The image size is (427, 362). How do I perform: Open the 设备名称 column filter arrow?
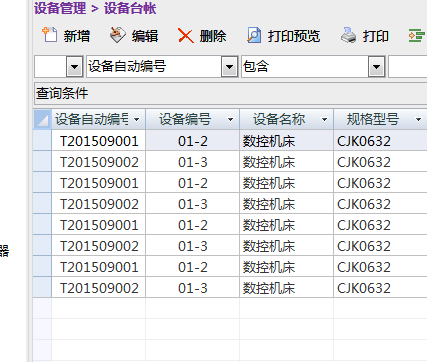pos(324,119)
